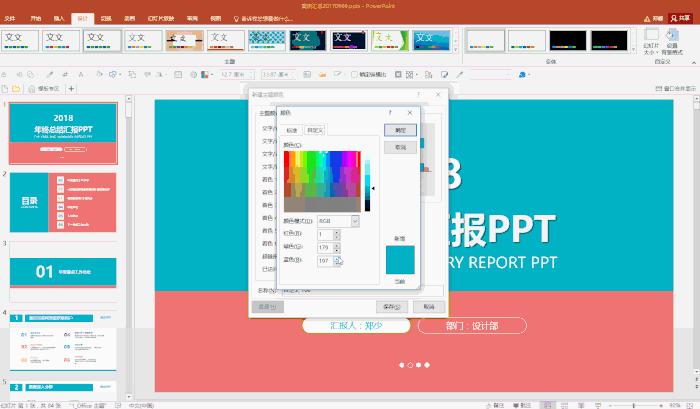Image resolution: width=700 pixels, height=409 pixels.
Task: Choose the first white variant thumbnail
Action: tap(485, 41)
